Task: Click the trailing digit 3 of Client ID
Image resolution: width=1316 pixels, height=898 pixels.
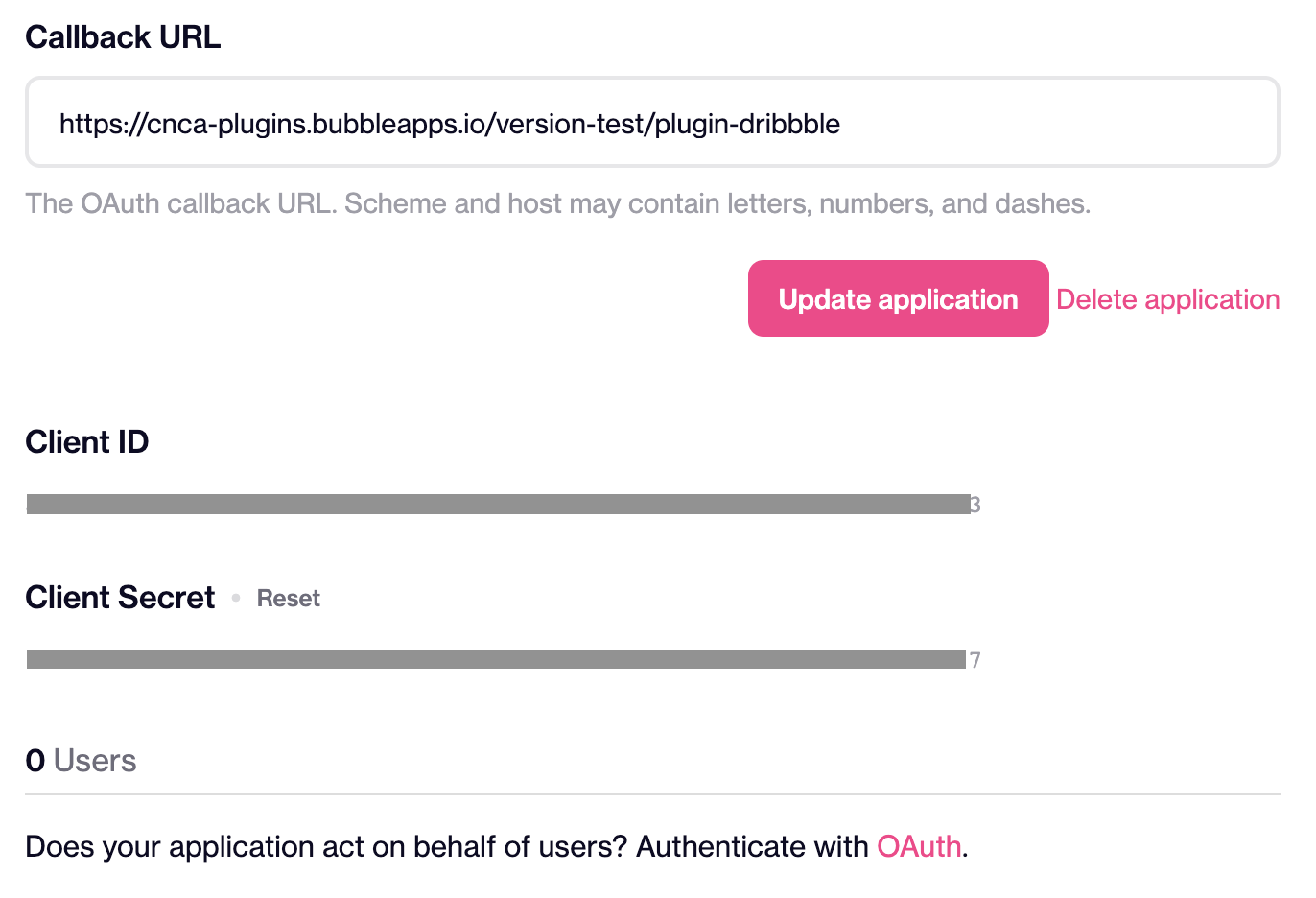Action: click(x=975, y=506)
